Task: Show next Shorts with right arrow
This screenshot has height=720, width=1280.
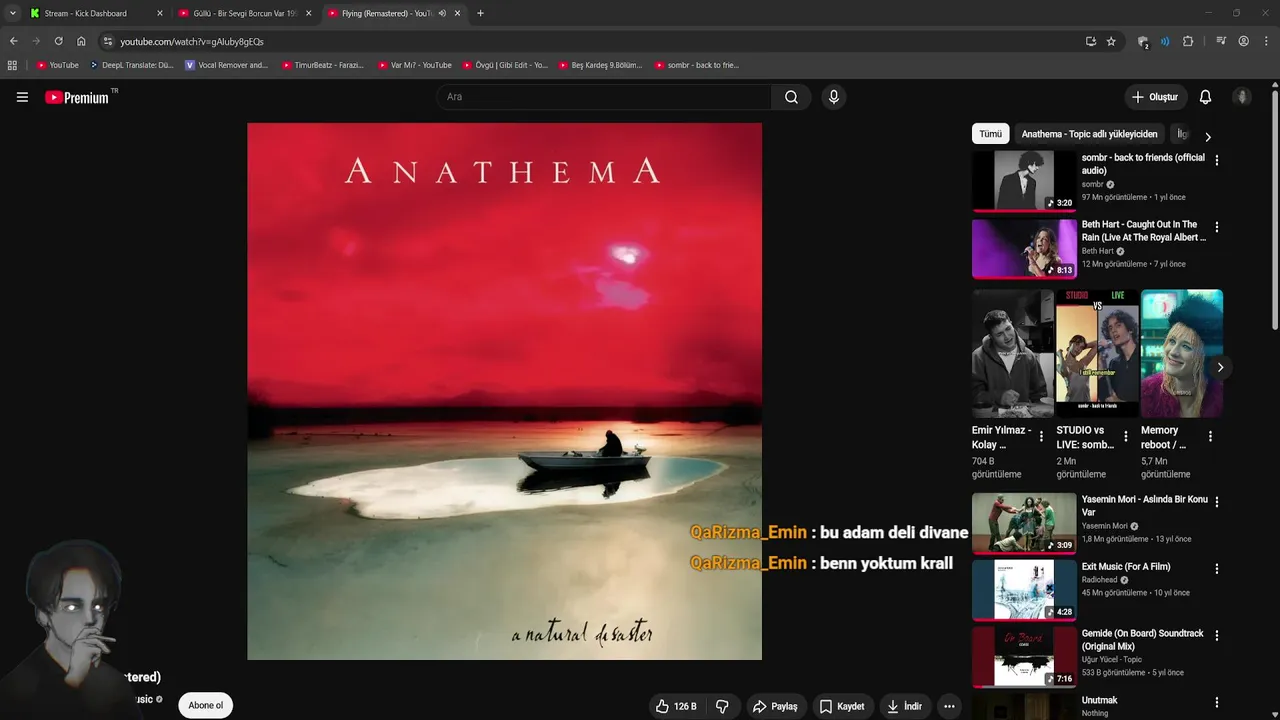Action: click(1220, 367)
